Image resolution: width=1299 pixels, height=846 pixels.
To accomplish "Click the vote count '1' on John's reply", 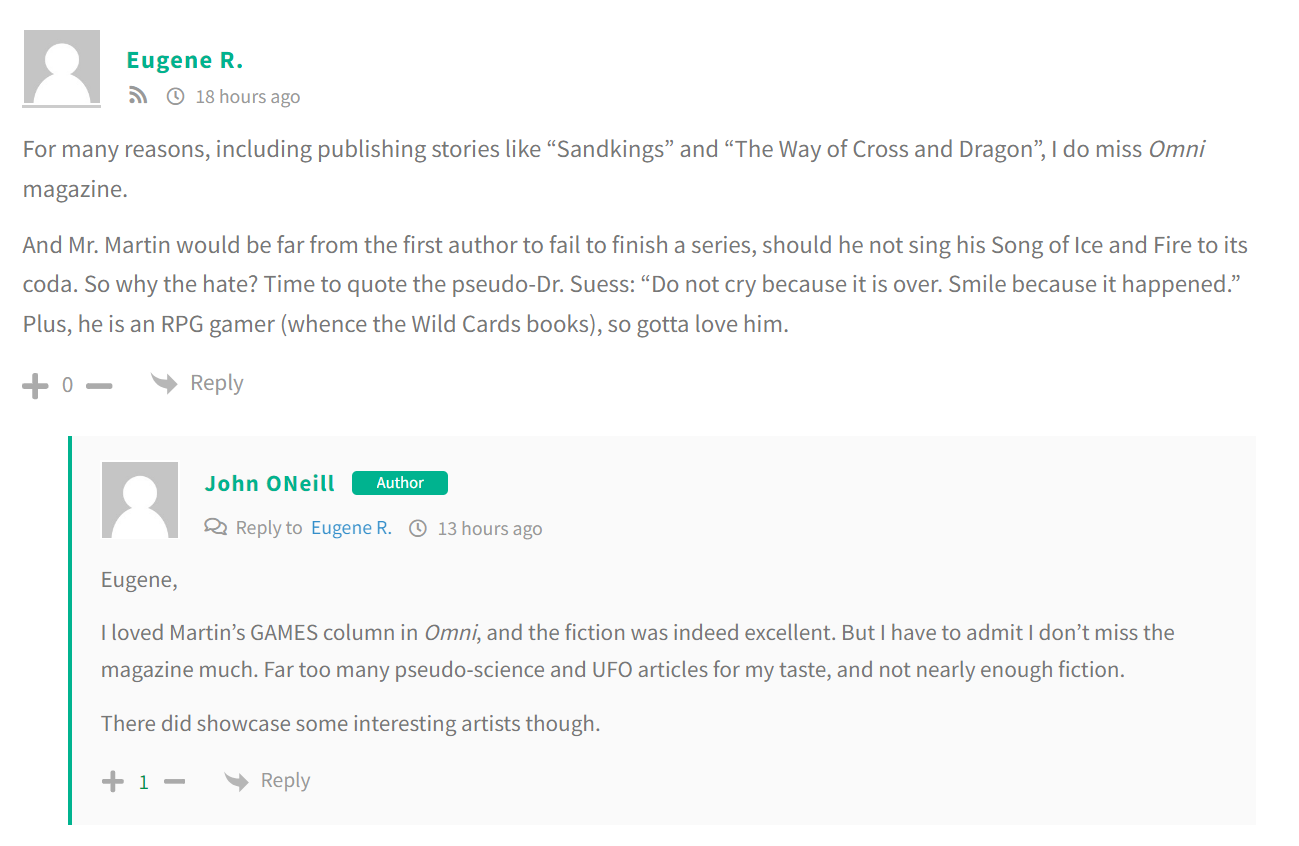I will coord(144,782).
